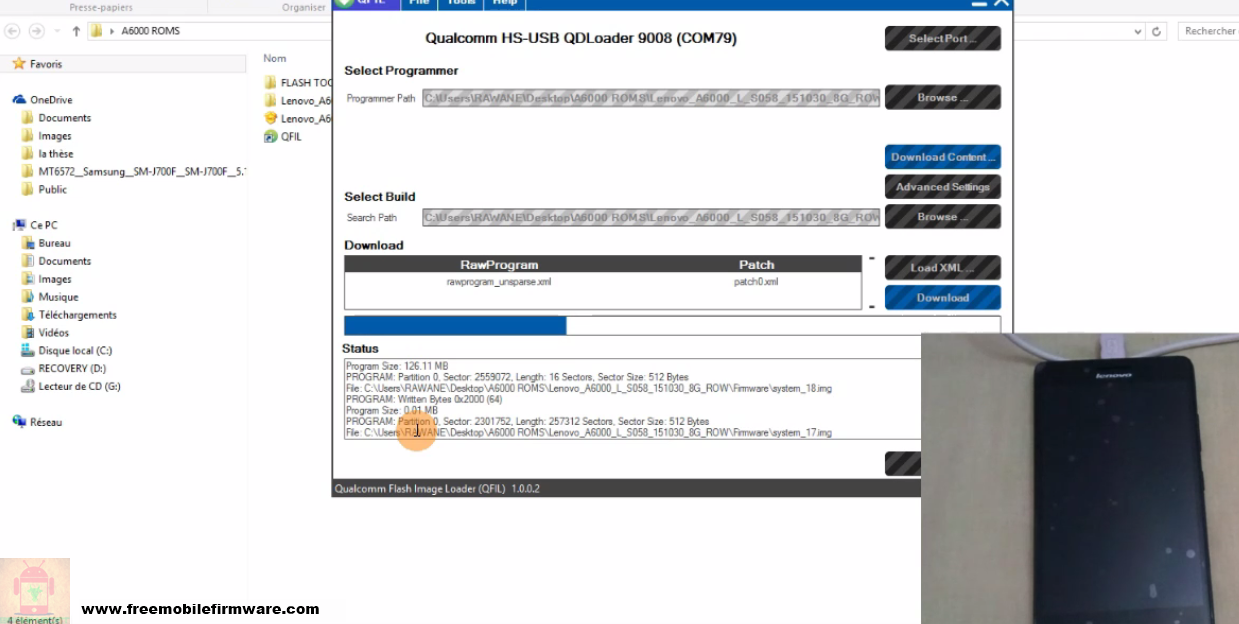Select the Favoris star icon in the sidebar
This screenshot has width=1239, height=624.
[x=18, y=63]
